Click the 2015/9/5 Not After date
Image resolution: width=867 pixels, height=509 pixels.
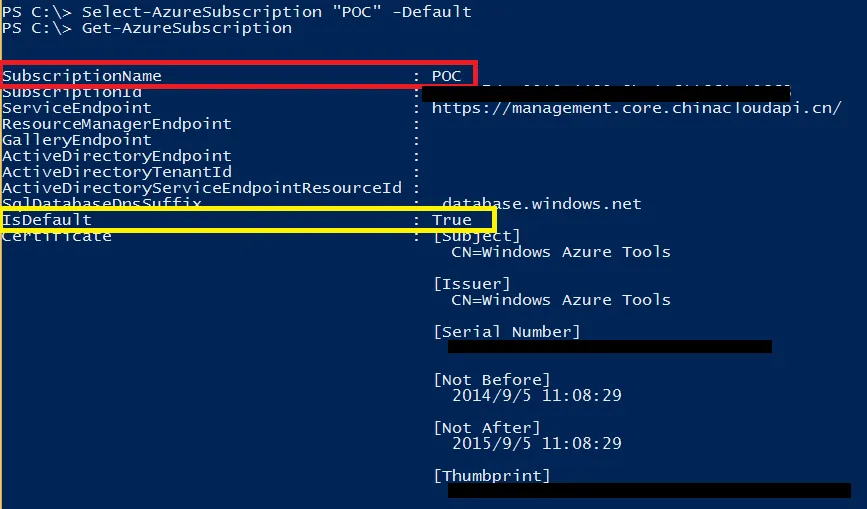[x=537, y=444]
